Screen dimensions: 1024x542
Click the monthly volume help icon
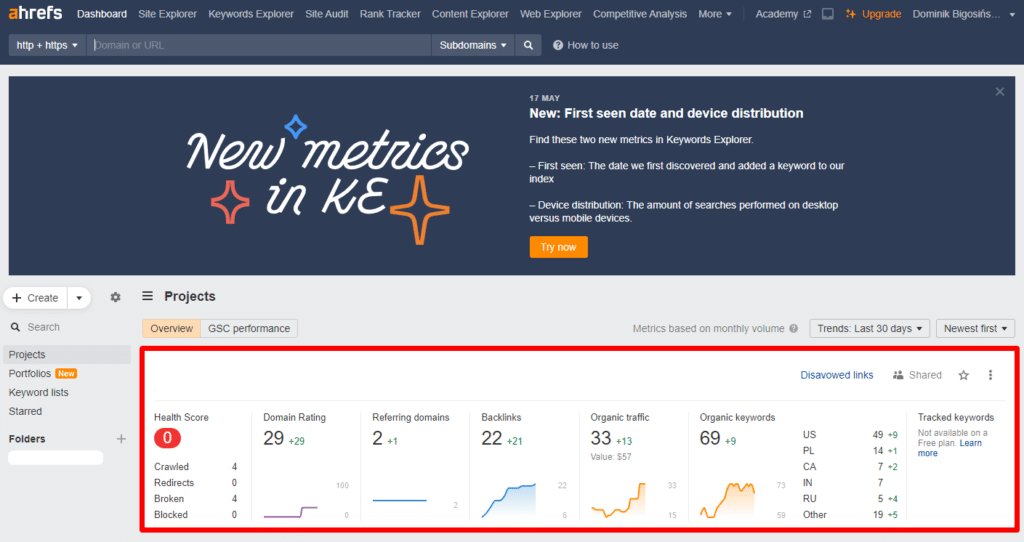point(793,328)
